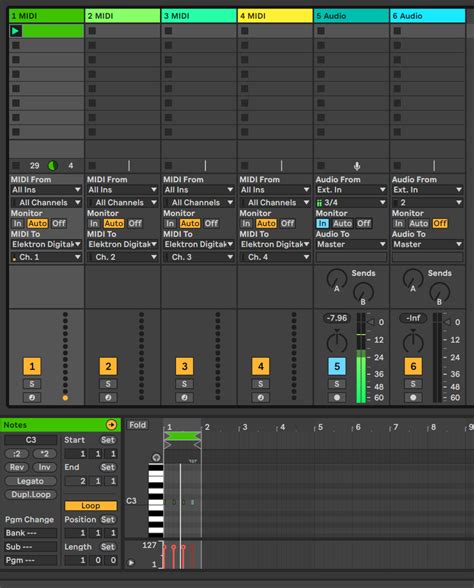Toggle track activator 5
This screenshot has width=474, height=588.
(337, 366)
